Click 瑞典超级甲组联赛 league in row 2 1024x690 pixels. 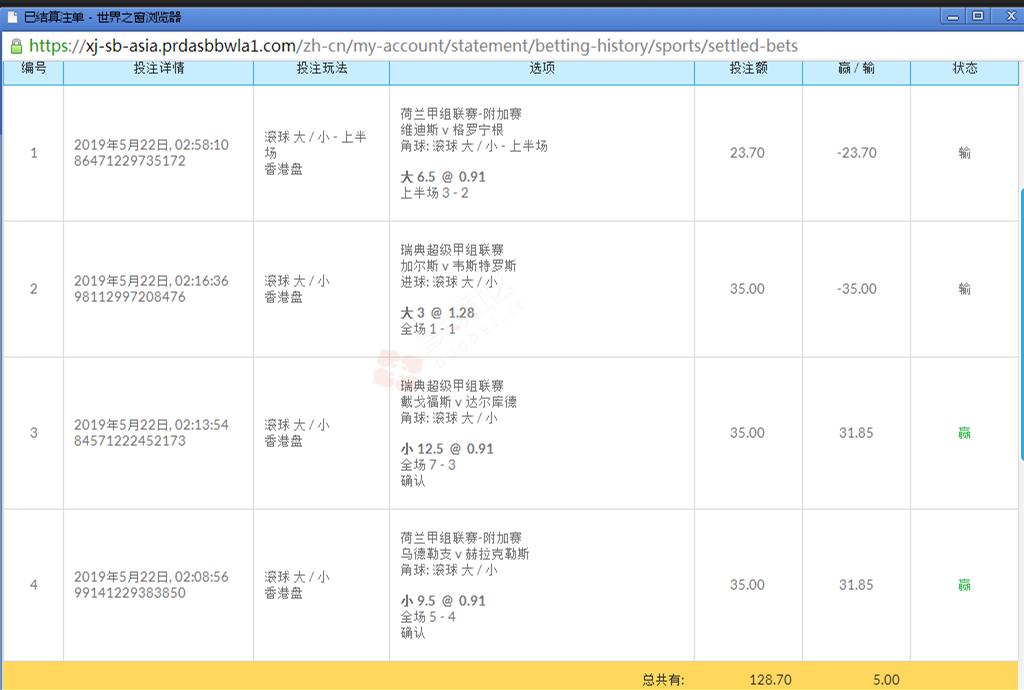point(452,249)
